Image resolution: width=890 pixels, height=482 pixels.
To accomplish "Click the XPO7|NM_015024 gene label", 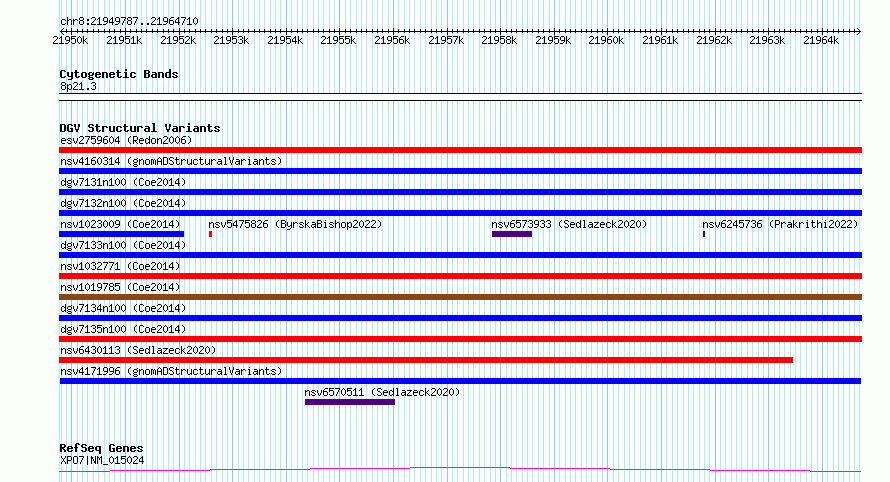I will point(102,460).
